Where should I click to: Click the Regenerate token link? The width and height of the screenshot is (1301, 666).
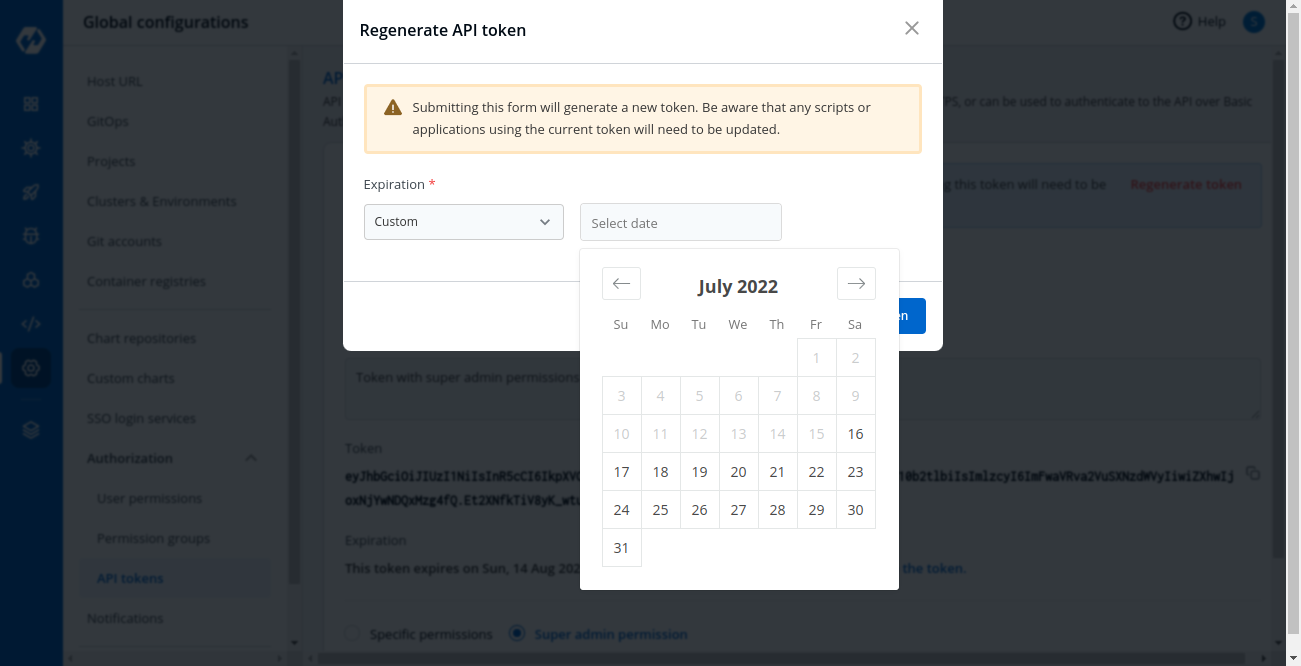point(1186,185)
